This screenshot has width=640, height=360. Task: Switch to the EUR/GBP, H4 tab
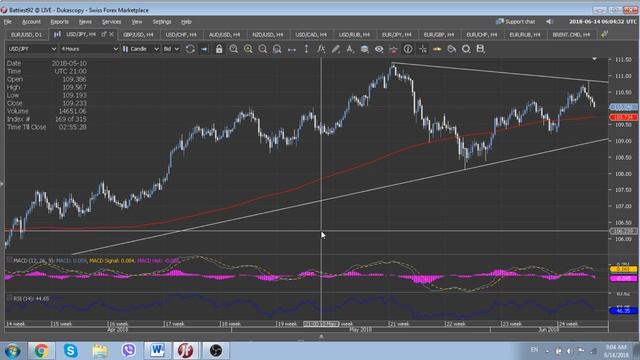pyautogui.click(x=439, y=35)
